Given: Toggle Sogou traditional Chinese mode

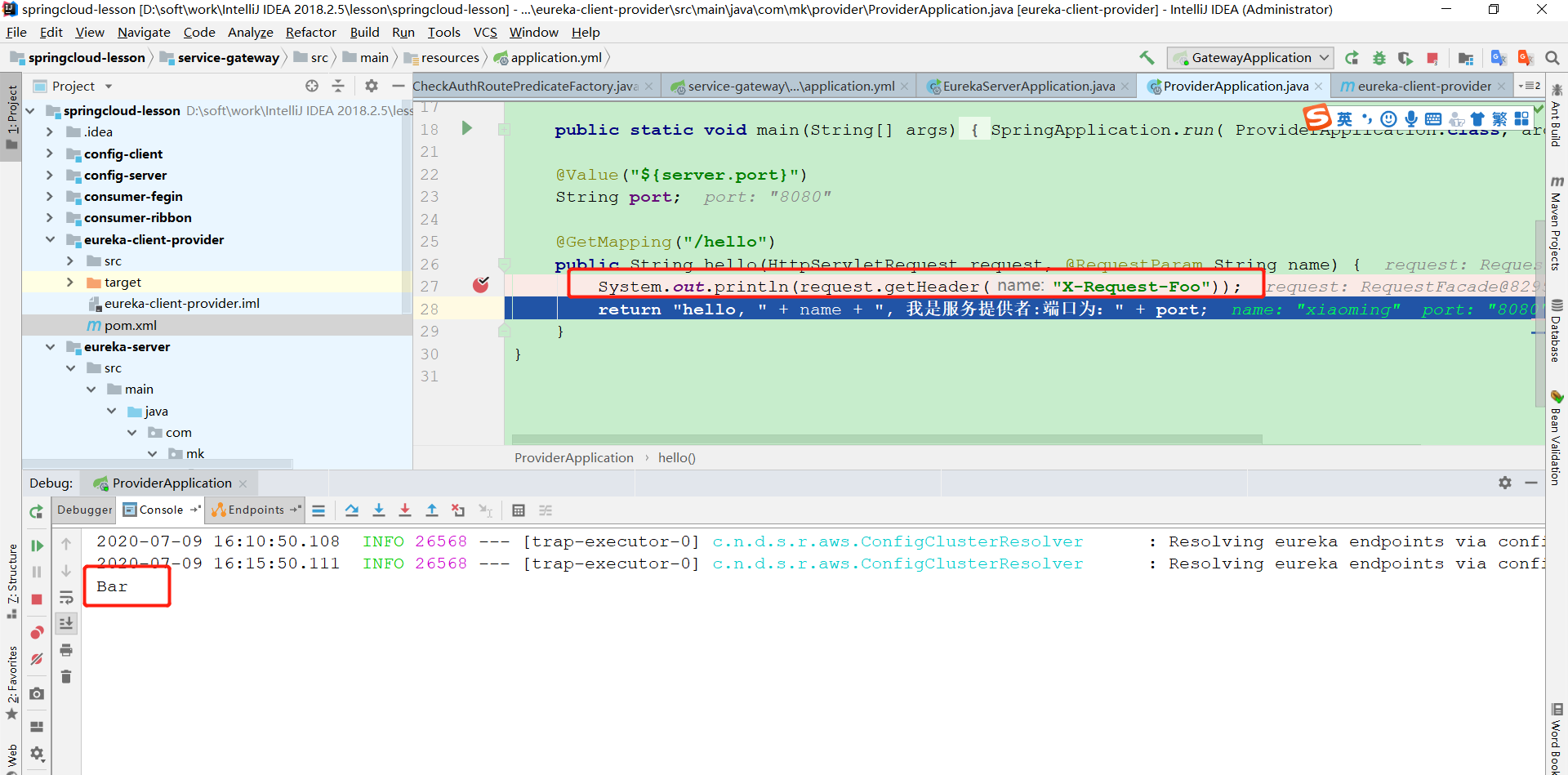Looking at the screenshot, I should [1499, 119].
